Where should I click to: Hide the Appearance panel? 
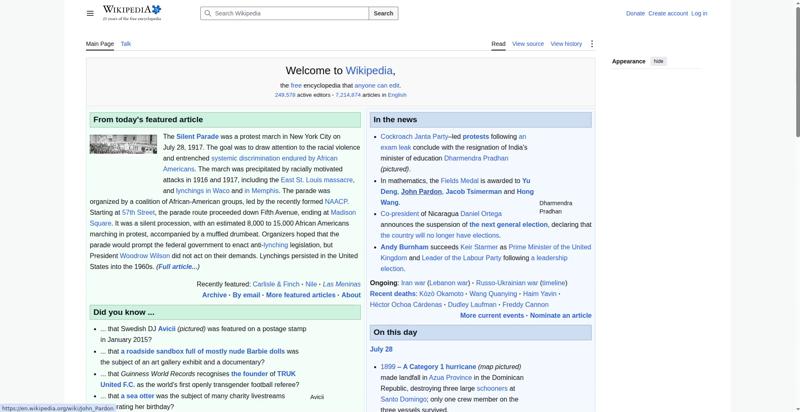tap(659, 61)
